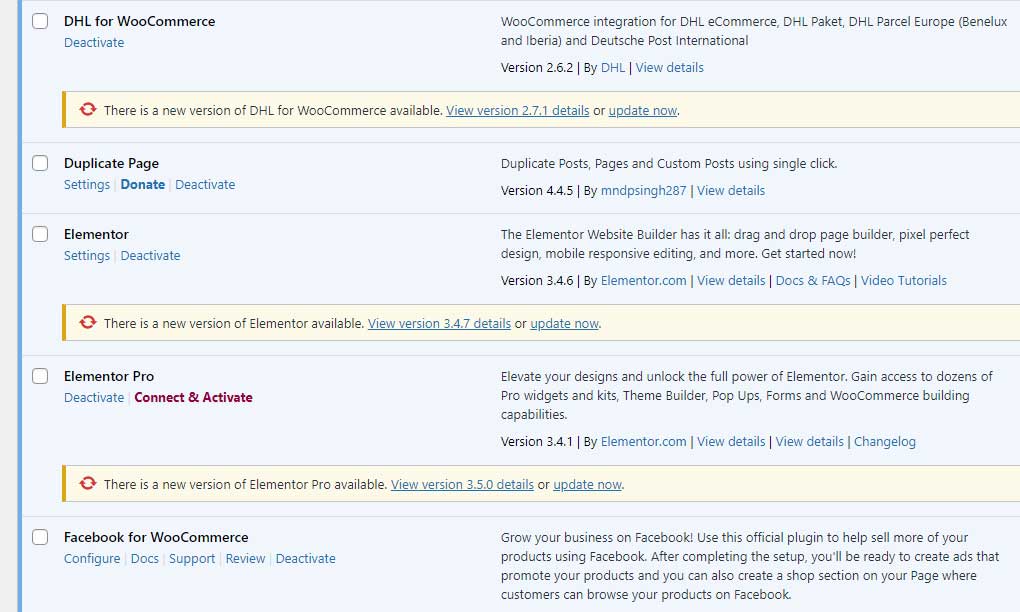Configure Facebook for WooCommerce
Screen dimensions: 1020x612
tap(92, 558)
